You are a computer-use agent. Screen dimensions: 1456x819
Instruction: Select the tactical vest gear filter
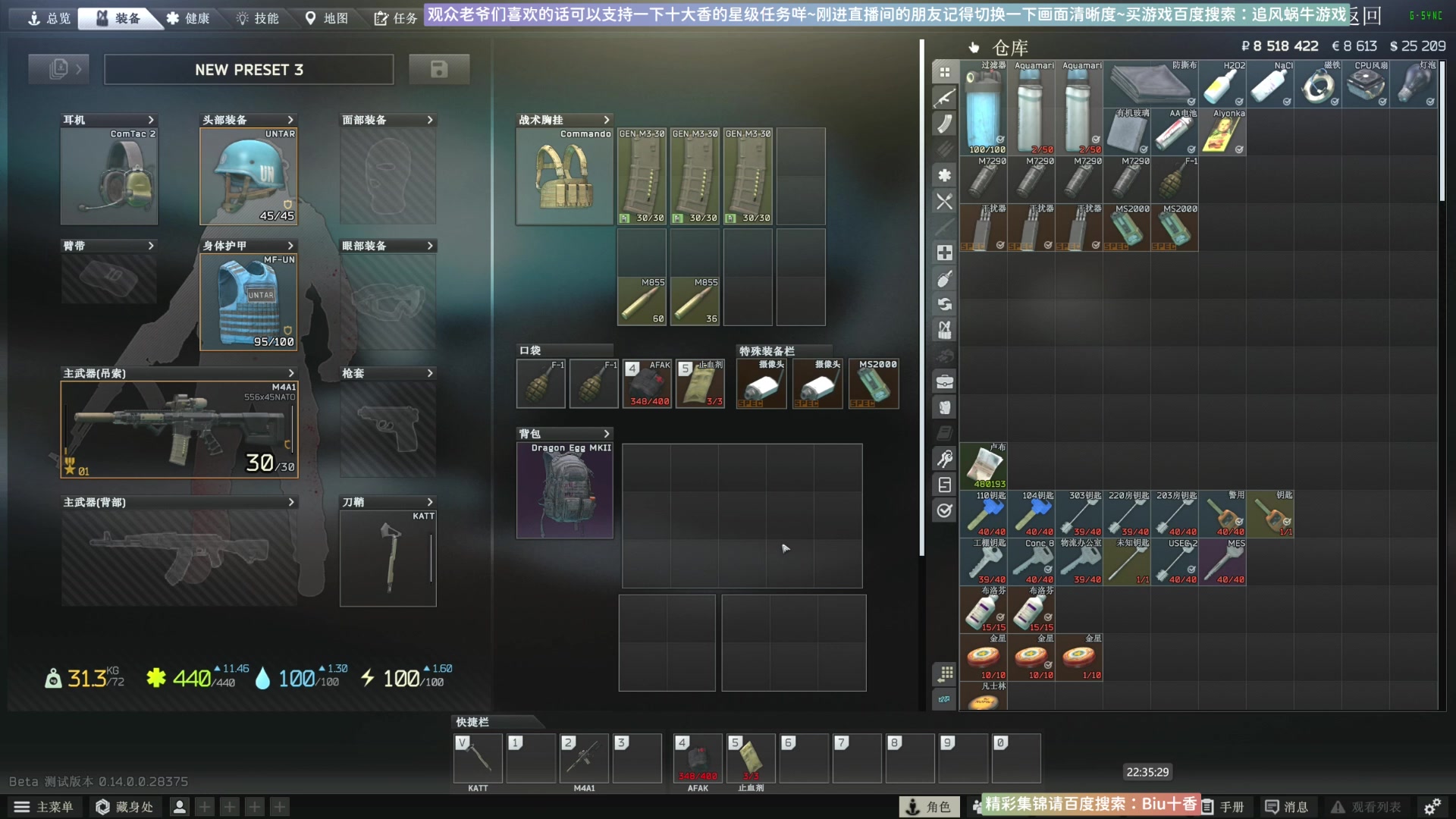click(x=944, y=330)
